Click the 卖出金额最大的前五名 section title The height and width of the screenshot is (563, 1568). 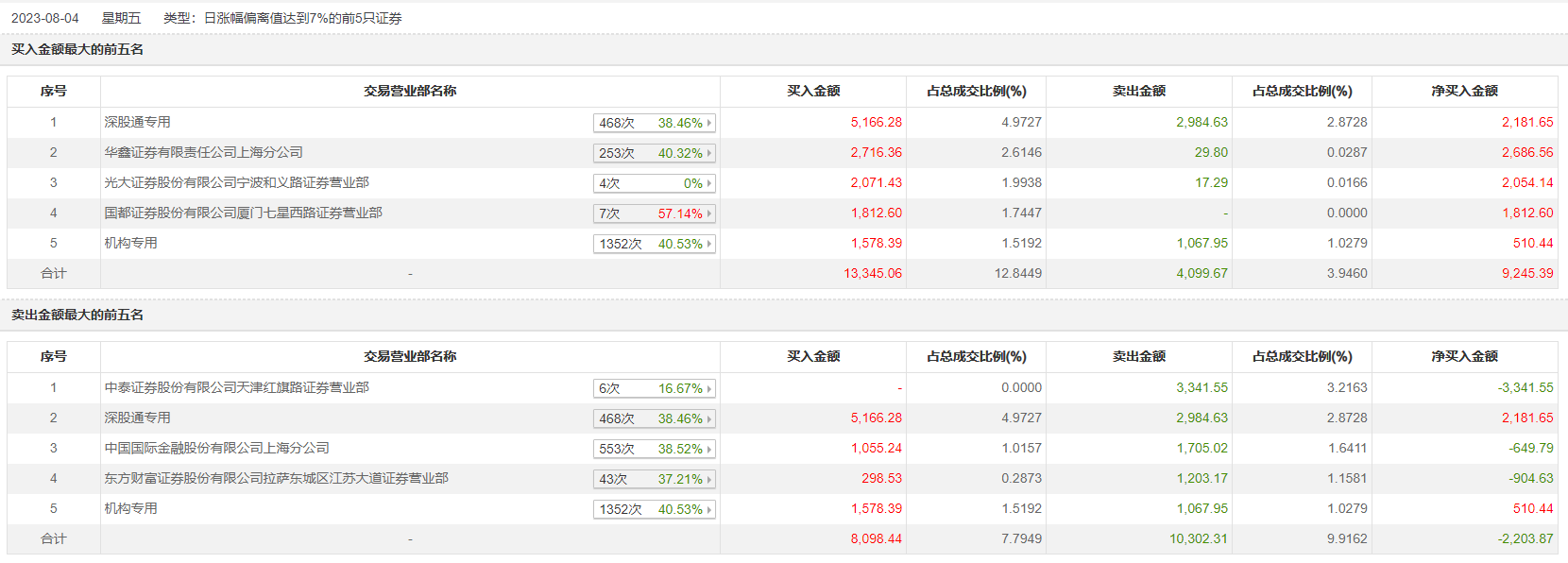77,315
